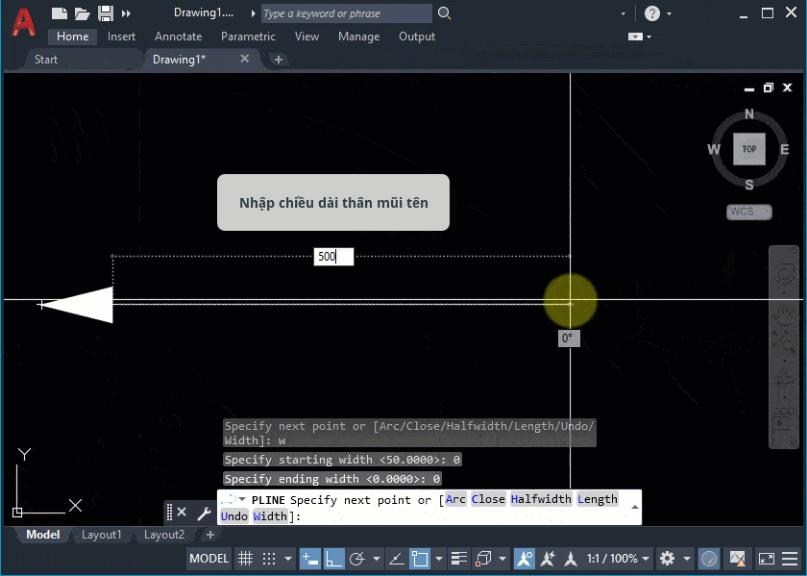The height and width of the screenshot is (576, 807).
Task: Toggle the grid display in status bar
Action: [x=246, y=558]
